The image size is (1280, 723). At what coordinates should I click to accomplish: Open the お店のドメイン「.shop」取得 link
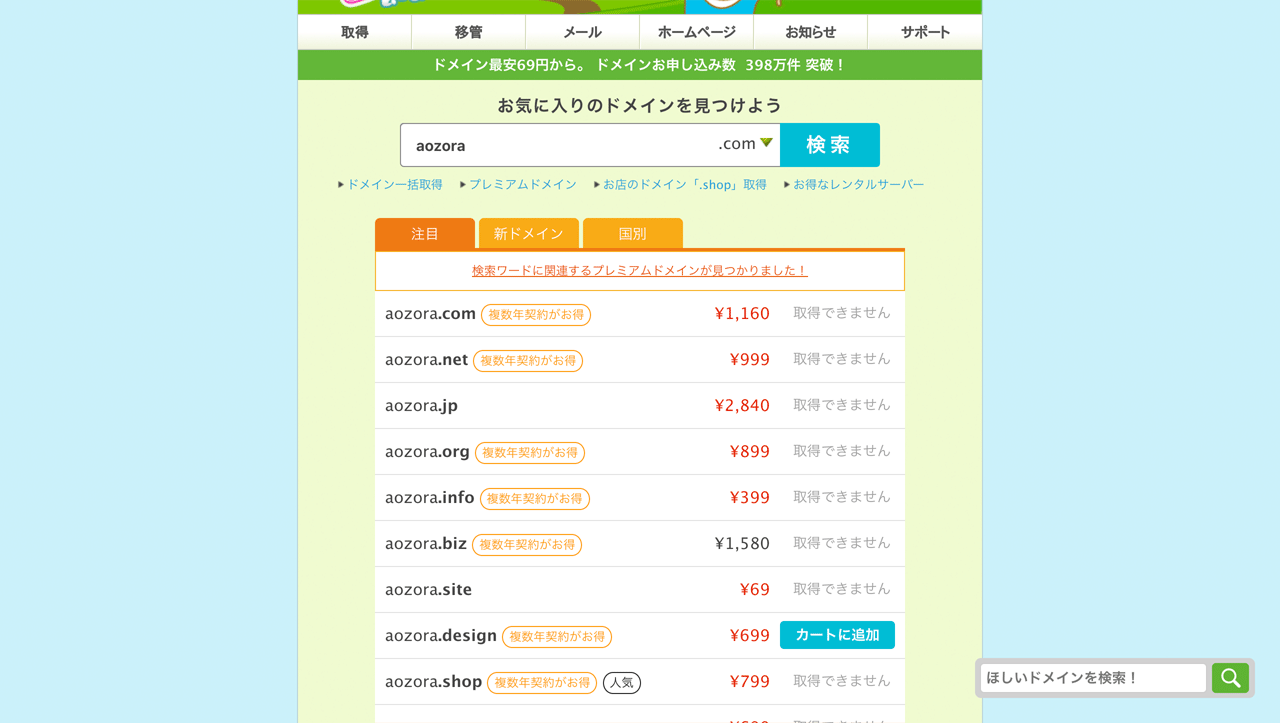click(685, 185)
